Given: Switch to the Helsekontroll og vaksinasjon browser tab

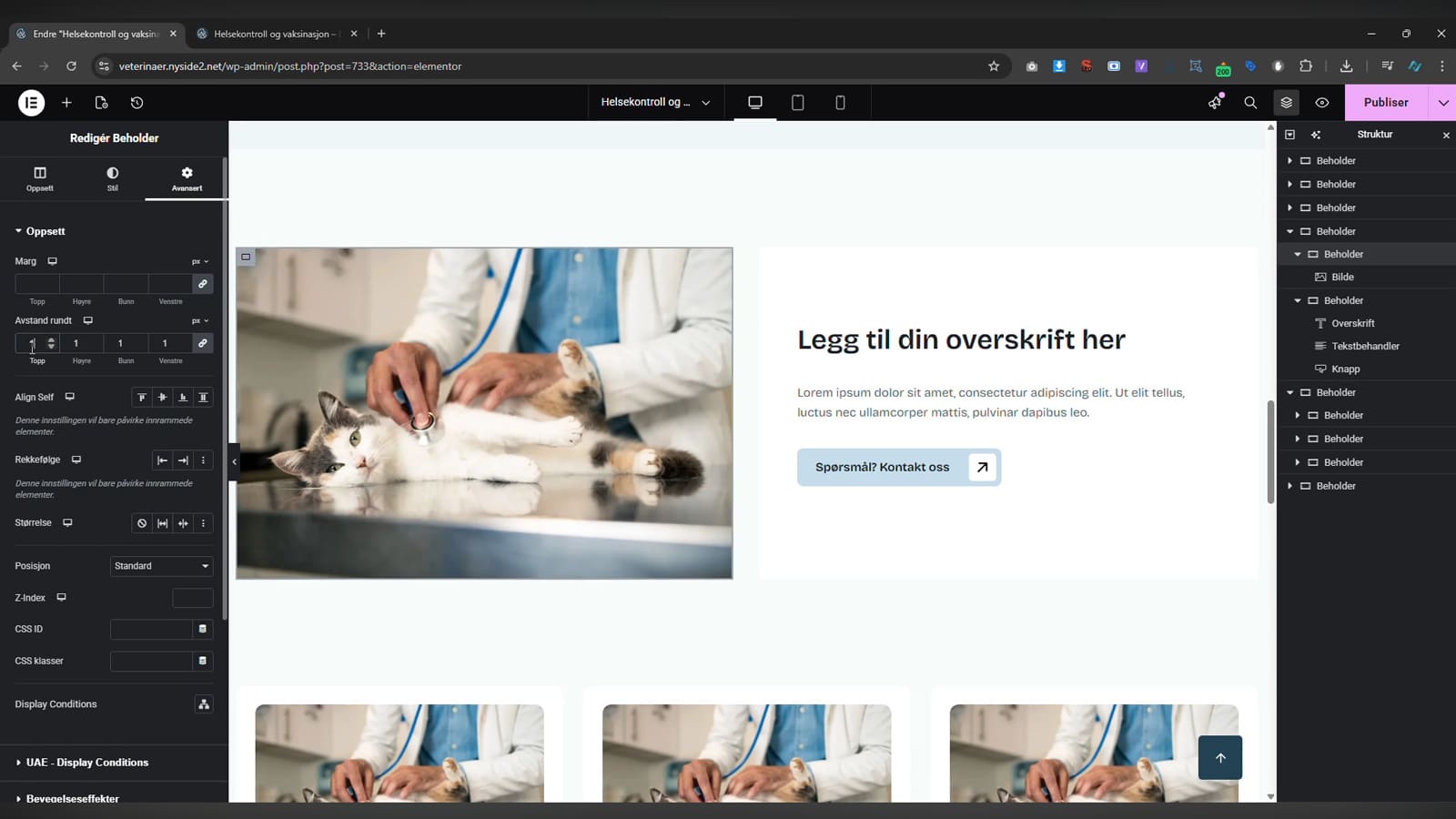Looking at the screenshot, I should (278, 34).
